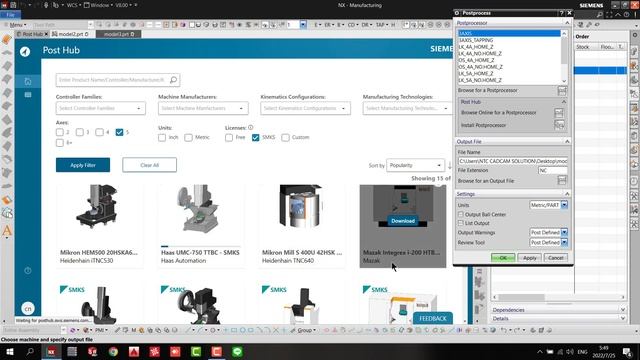
Task: Click the Install Postprocessor icon
Action: pos(559,125)
